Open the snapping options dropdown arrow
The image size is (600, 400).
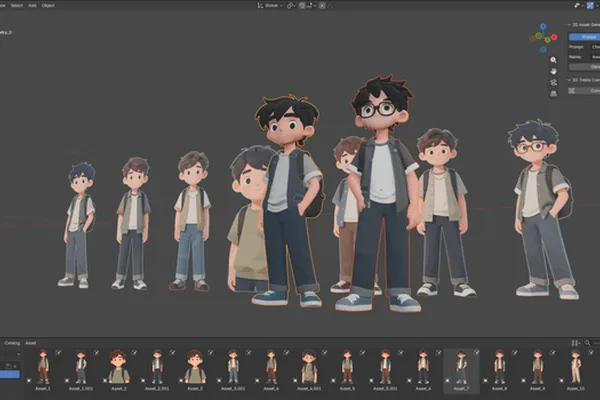click(315, 6)
